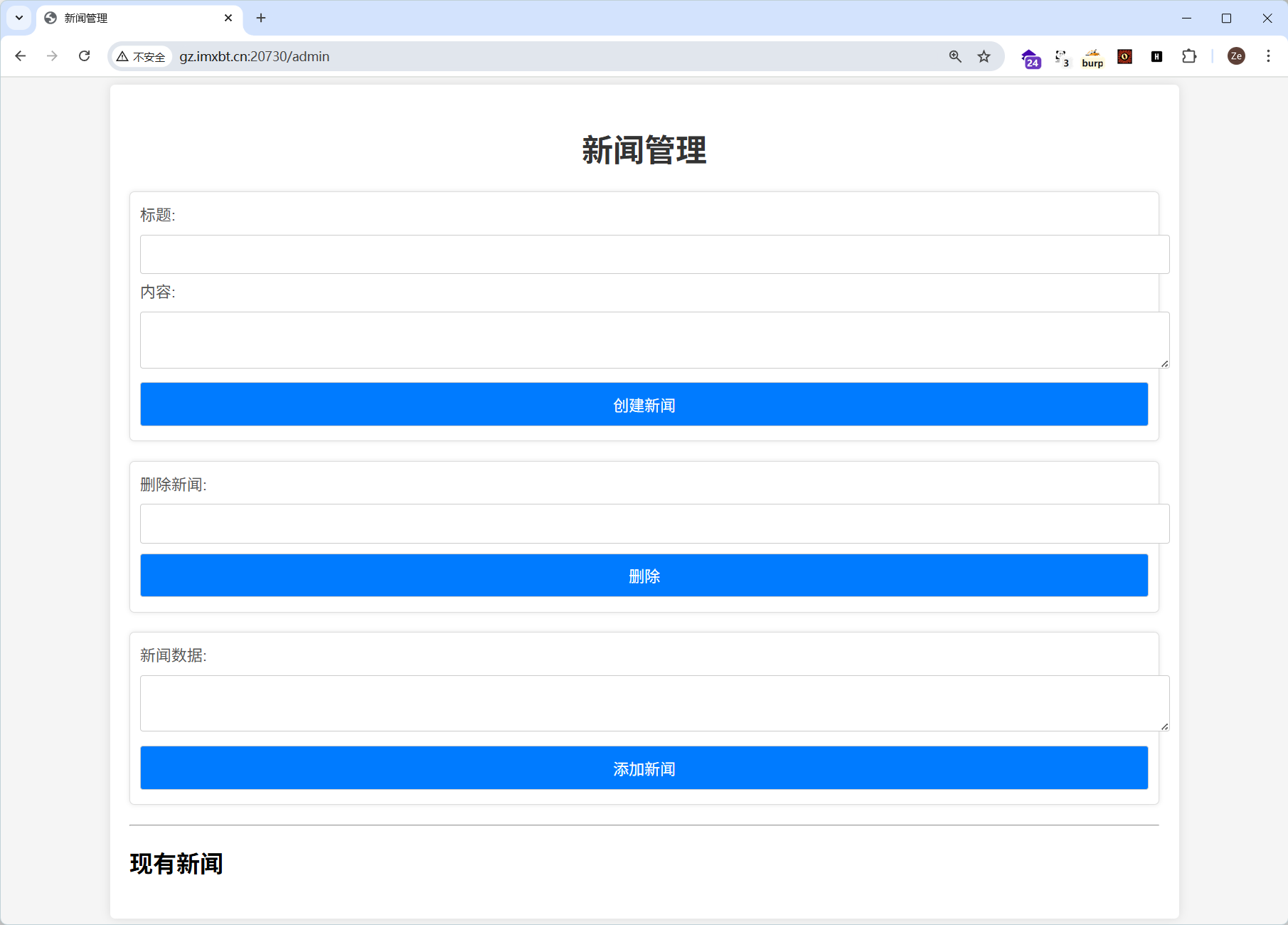
Task: Click the zoom magnifier icon in address bar
Action: (955, 56)
